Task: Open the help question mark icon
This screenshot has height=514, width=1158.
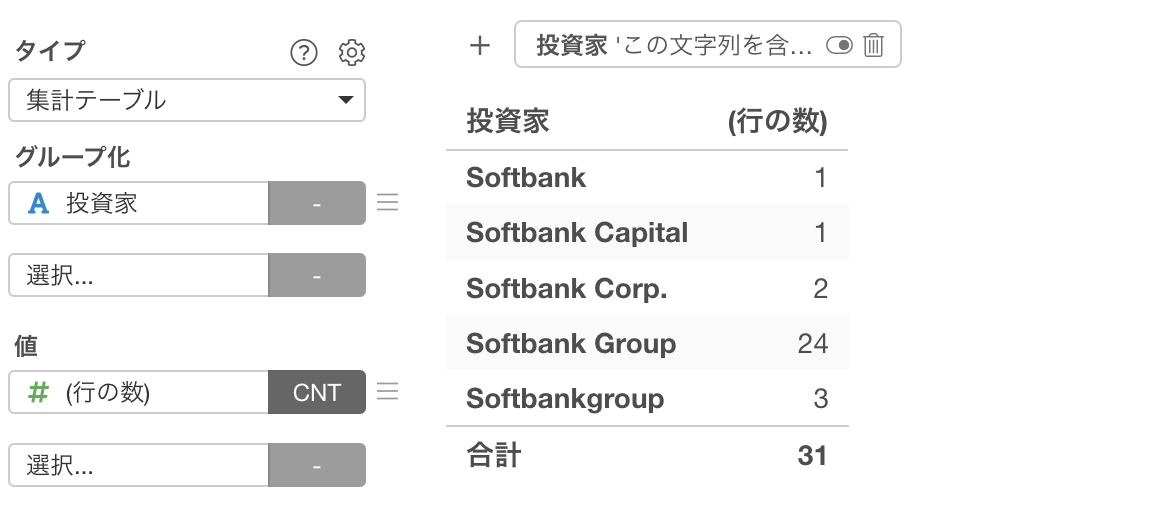Action: [x=304, y=52]
